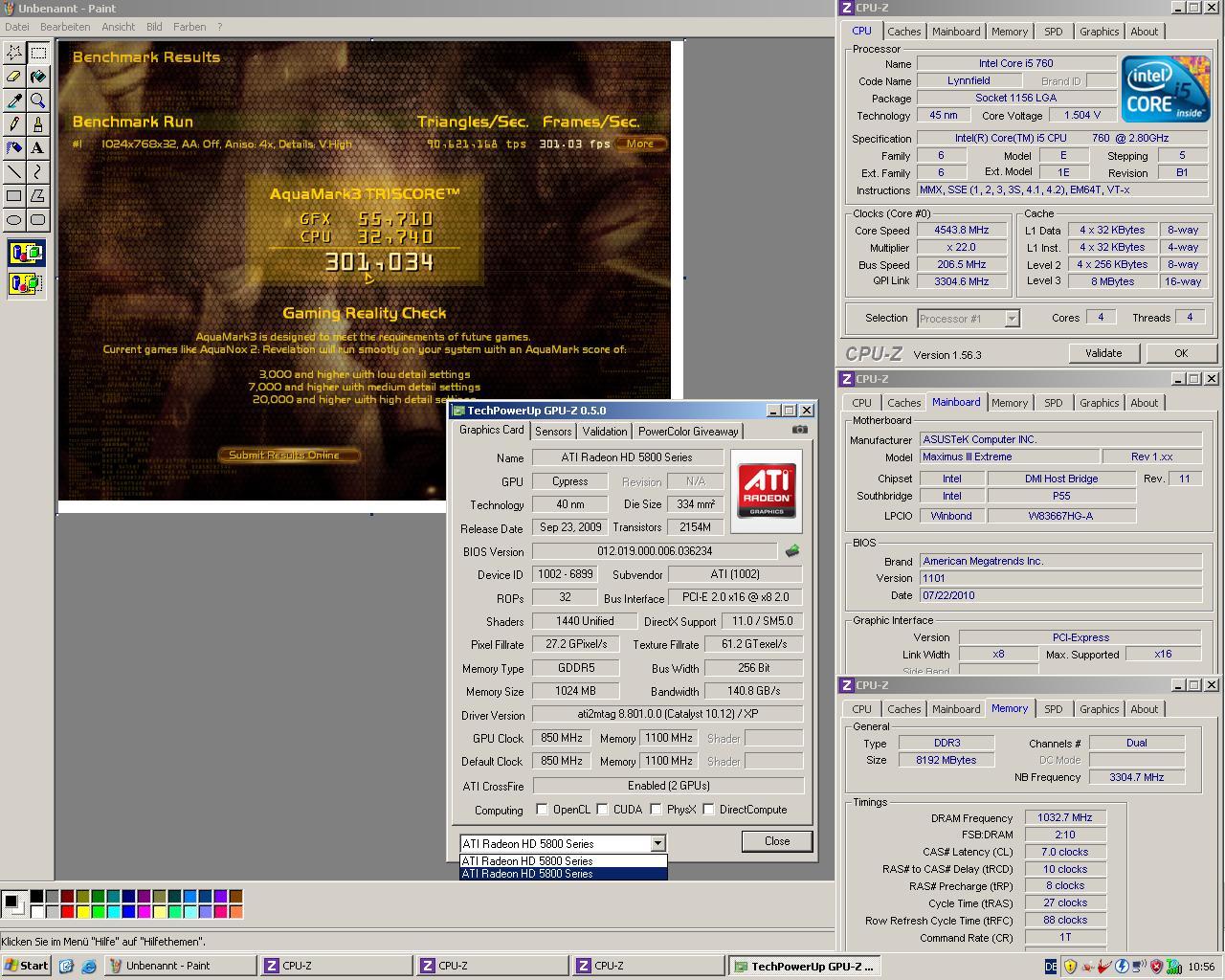The height and width of the screenshot is (980, 1225).
Task: Pick the Fill With Color bucket tool
Action: (38, 77)
